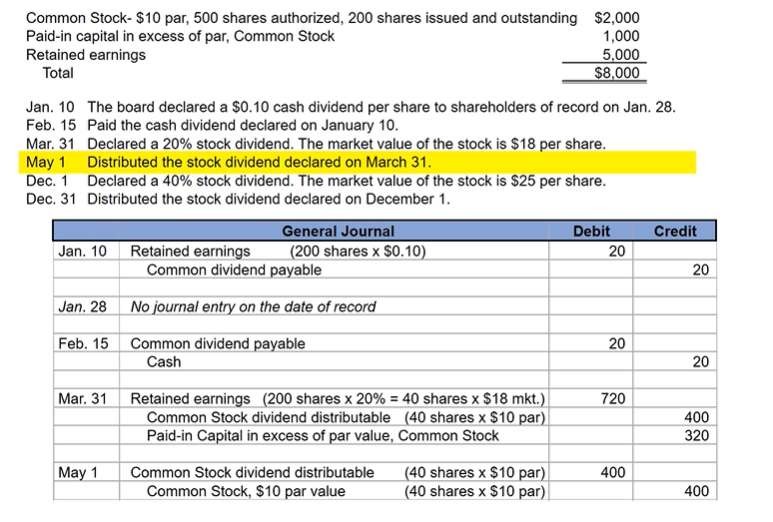Viewport: 773px width, 522px height.
Task: Select the Dec. 31 distributed stock dividend line
Action: click(268, 199)
